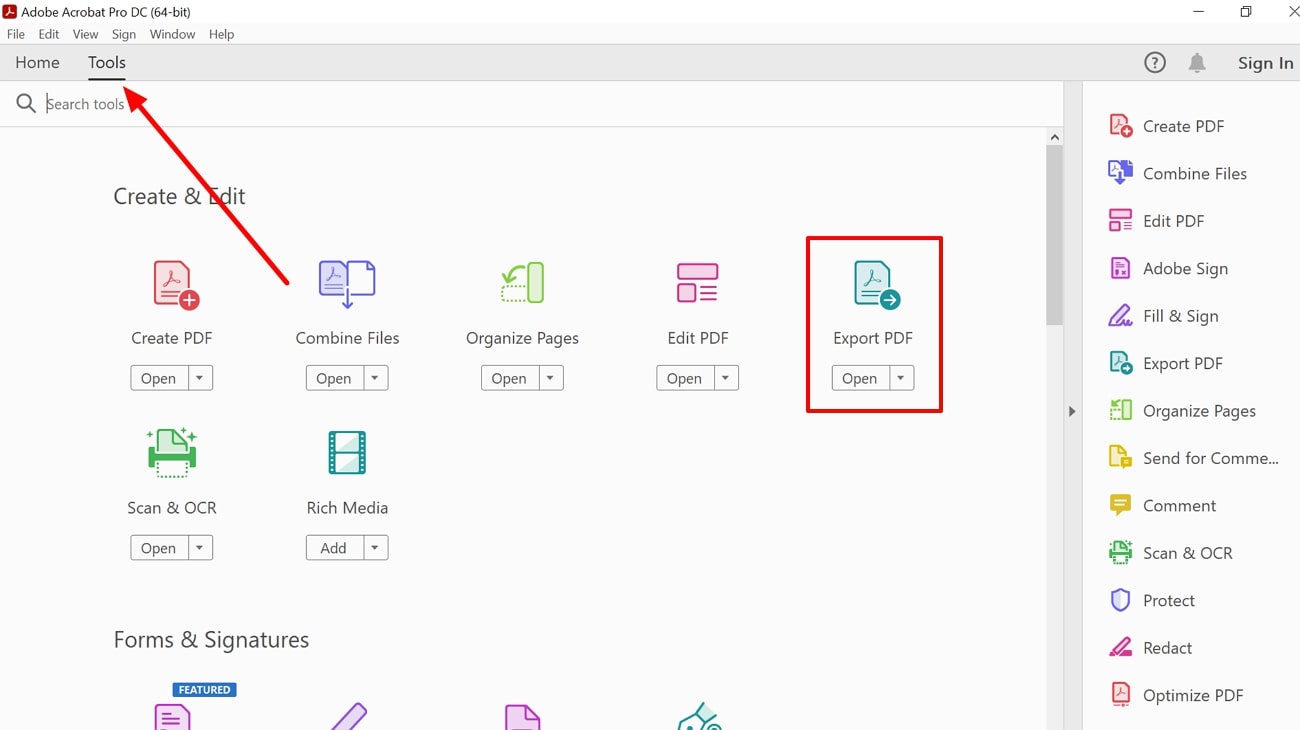Select Combine Files icon in right sidebar
Screen dimensions: 1300x730
point(1121,173)
